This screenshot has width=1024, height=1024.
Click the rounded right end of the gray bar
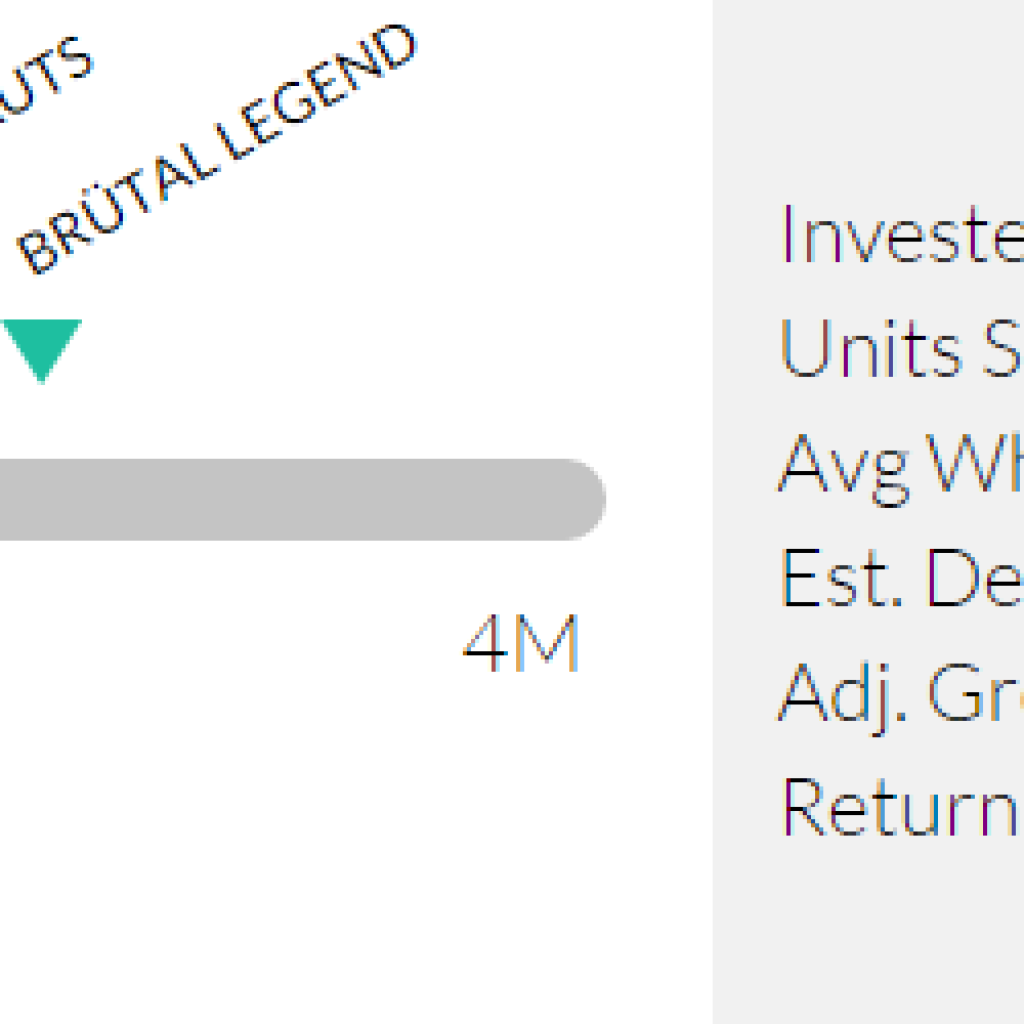(580, 500)
